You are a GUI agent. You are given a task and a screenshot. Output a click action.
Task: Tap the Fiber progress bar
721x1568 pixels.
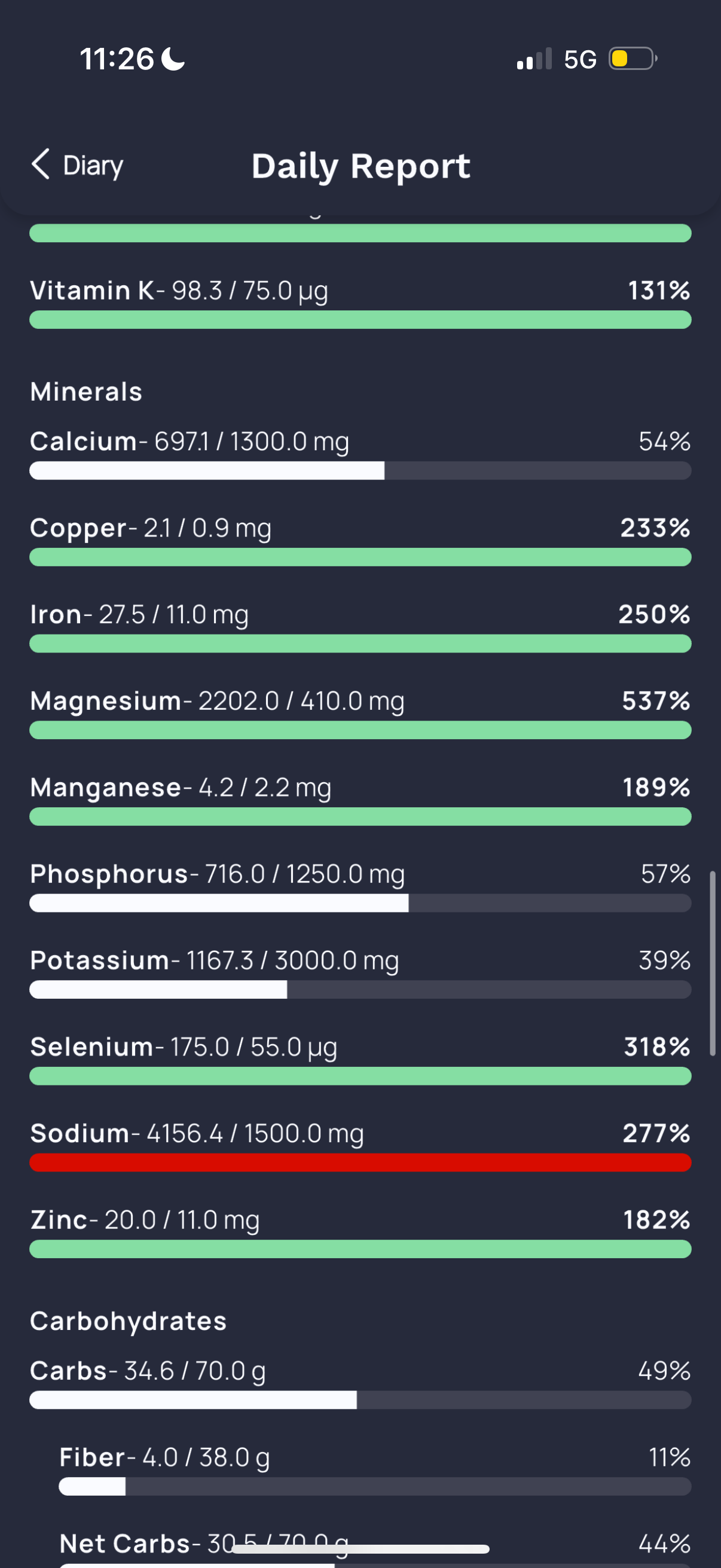pyautogui.click(x=375, y=1487)
